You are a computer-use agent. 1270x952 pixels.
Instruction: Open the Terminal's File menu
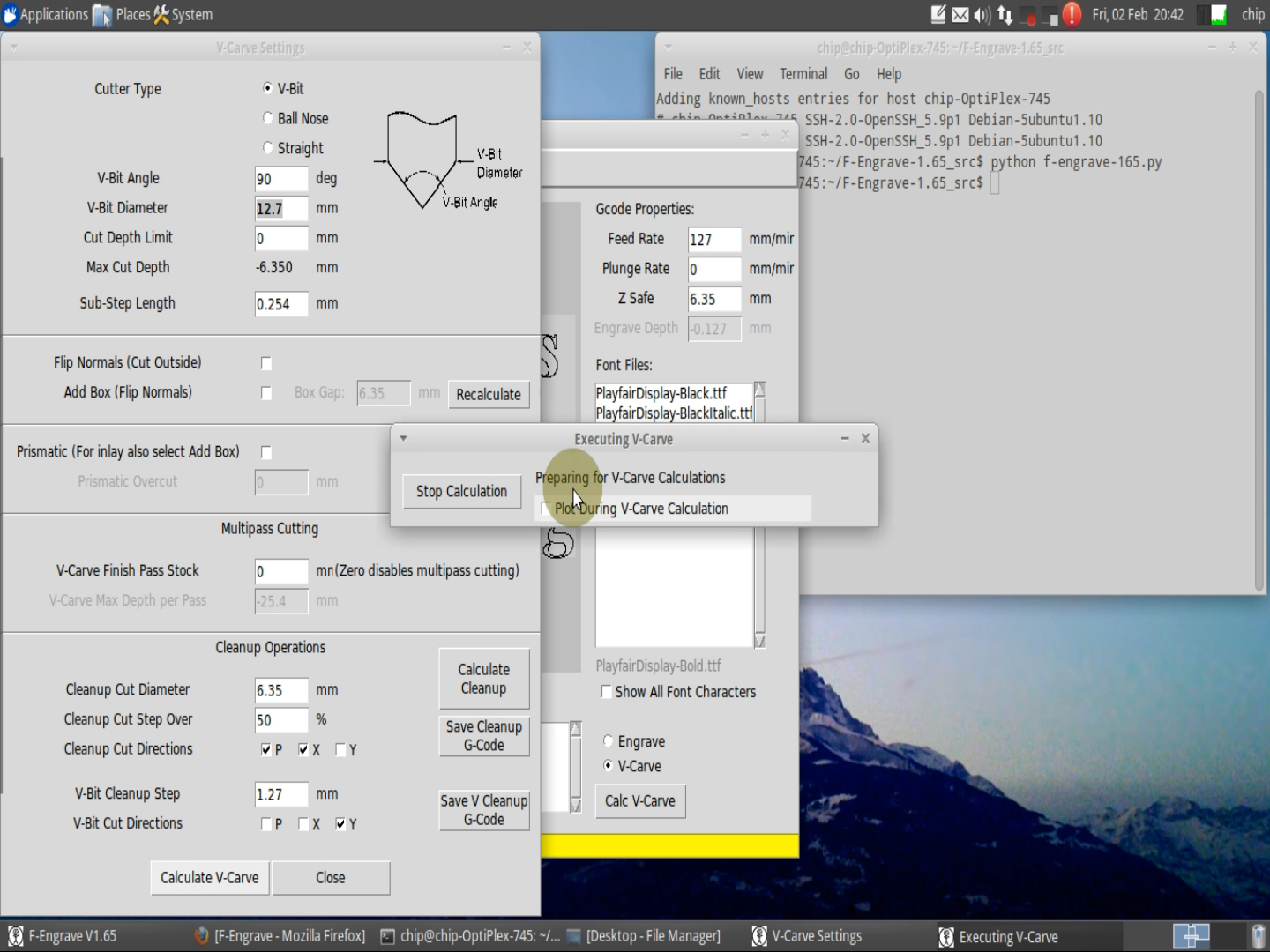[x=672, y=73]
